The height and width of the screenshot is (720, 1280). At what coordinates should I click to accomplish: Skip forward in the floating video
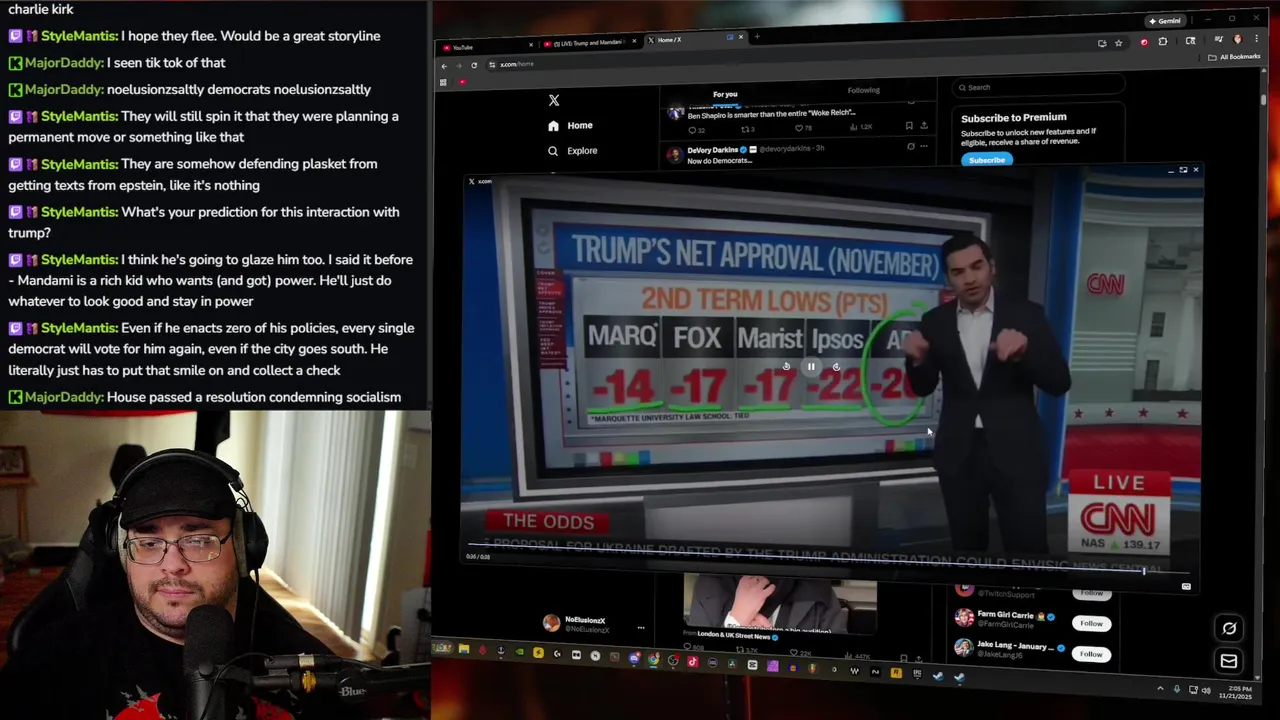click(x=836, y=367)
